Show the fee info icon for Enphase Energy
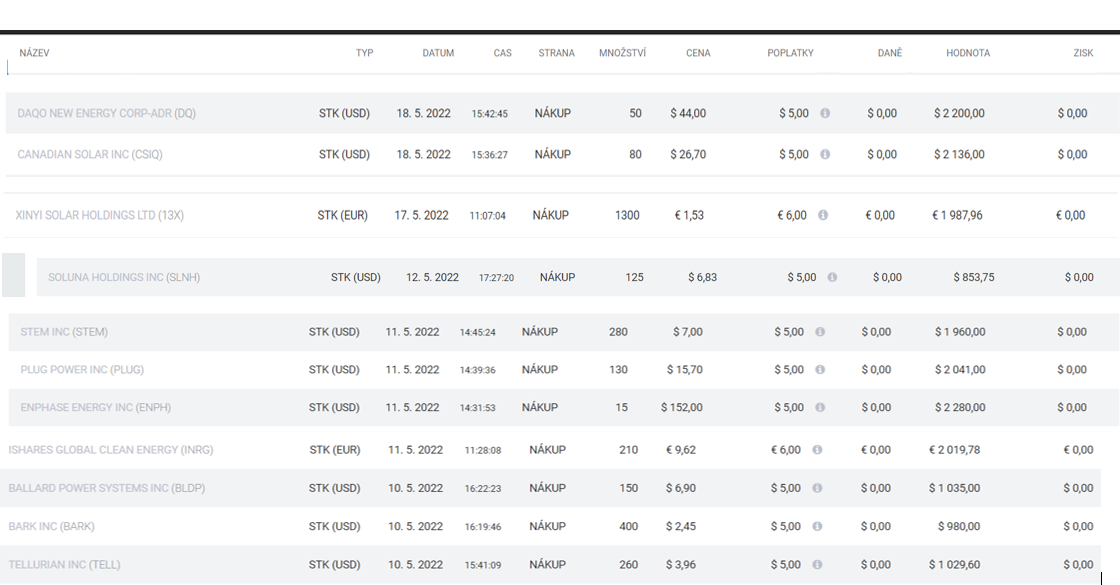Screen dimensions: 1120x585 820,408
